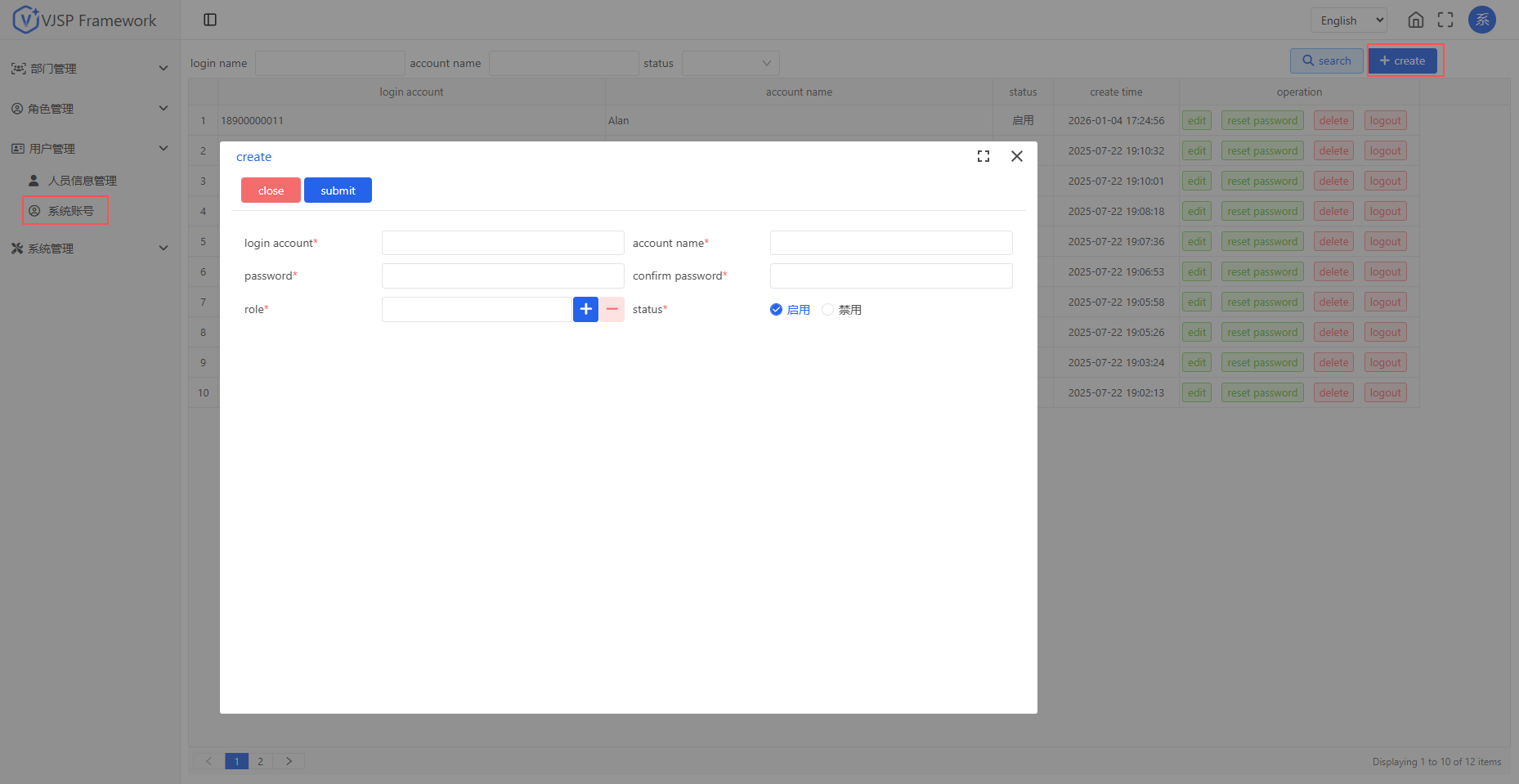
Task: Click the blue plus role button
Action: click(x=585, y=309)
